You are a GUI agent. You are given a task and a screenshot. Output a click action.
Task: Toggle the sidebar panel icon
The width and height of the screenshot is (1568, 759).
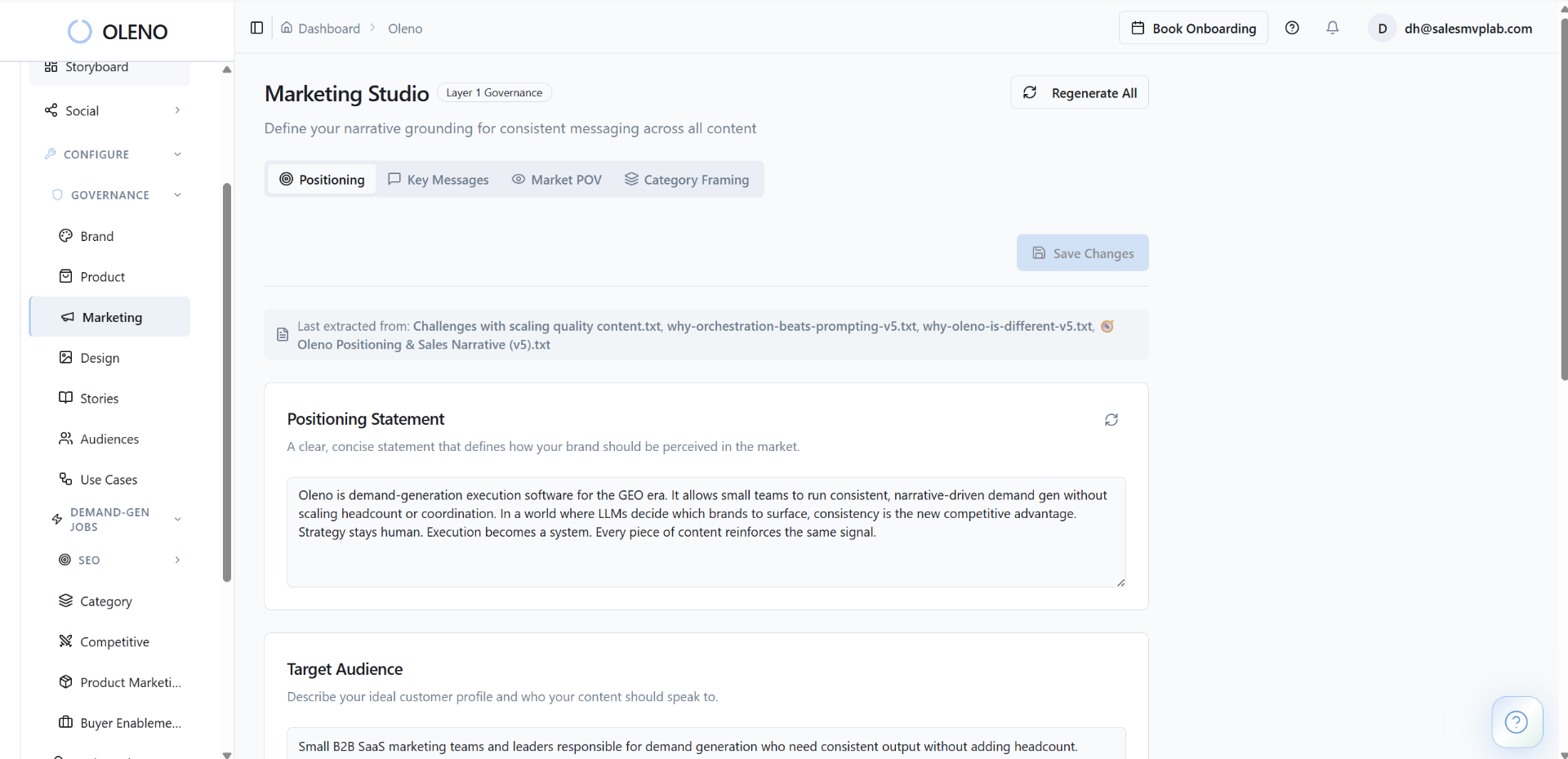pos(256,28)
